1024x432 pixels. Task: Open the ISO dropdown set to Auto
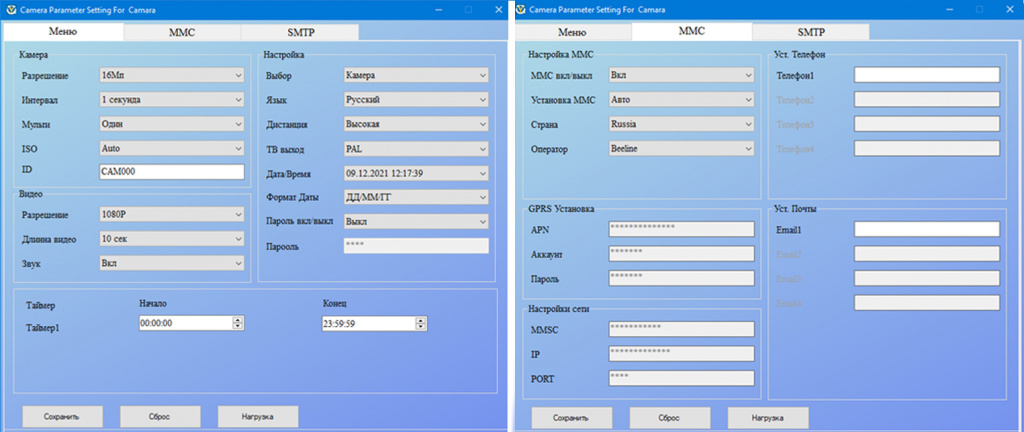point(171,148)
